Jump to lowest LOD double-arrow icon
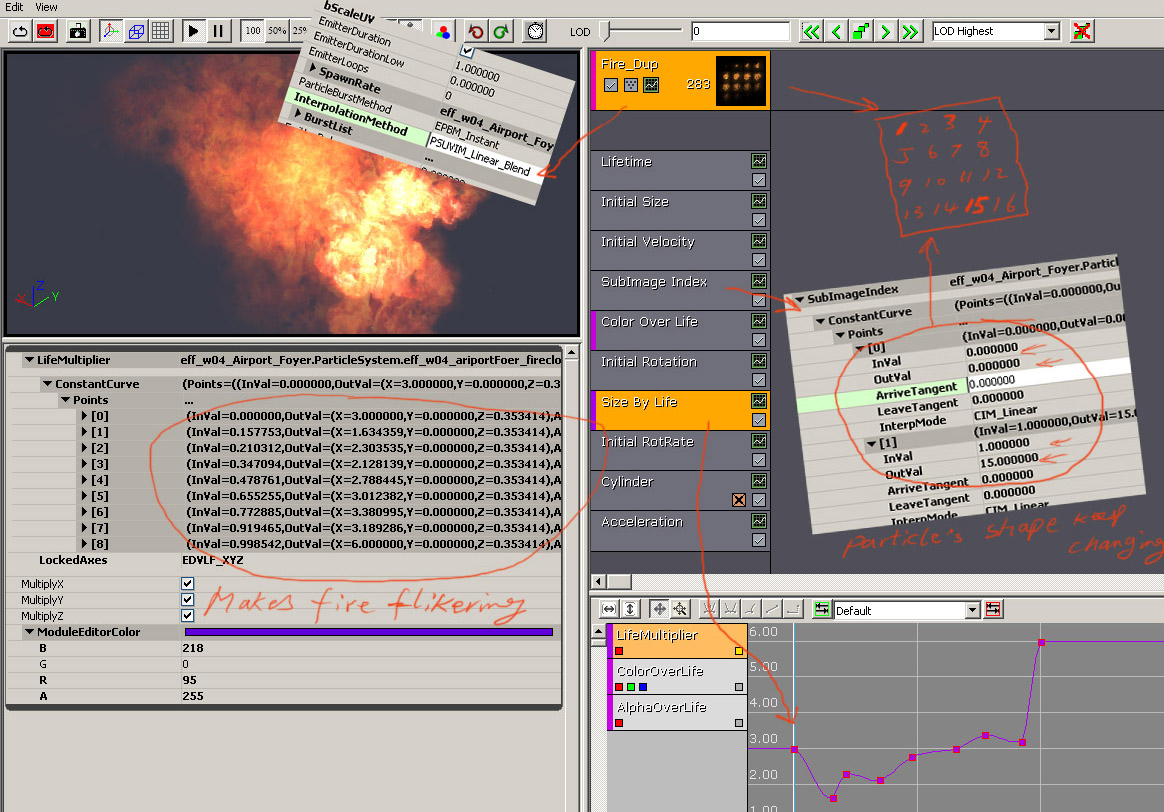 [812, 31]
